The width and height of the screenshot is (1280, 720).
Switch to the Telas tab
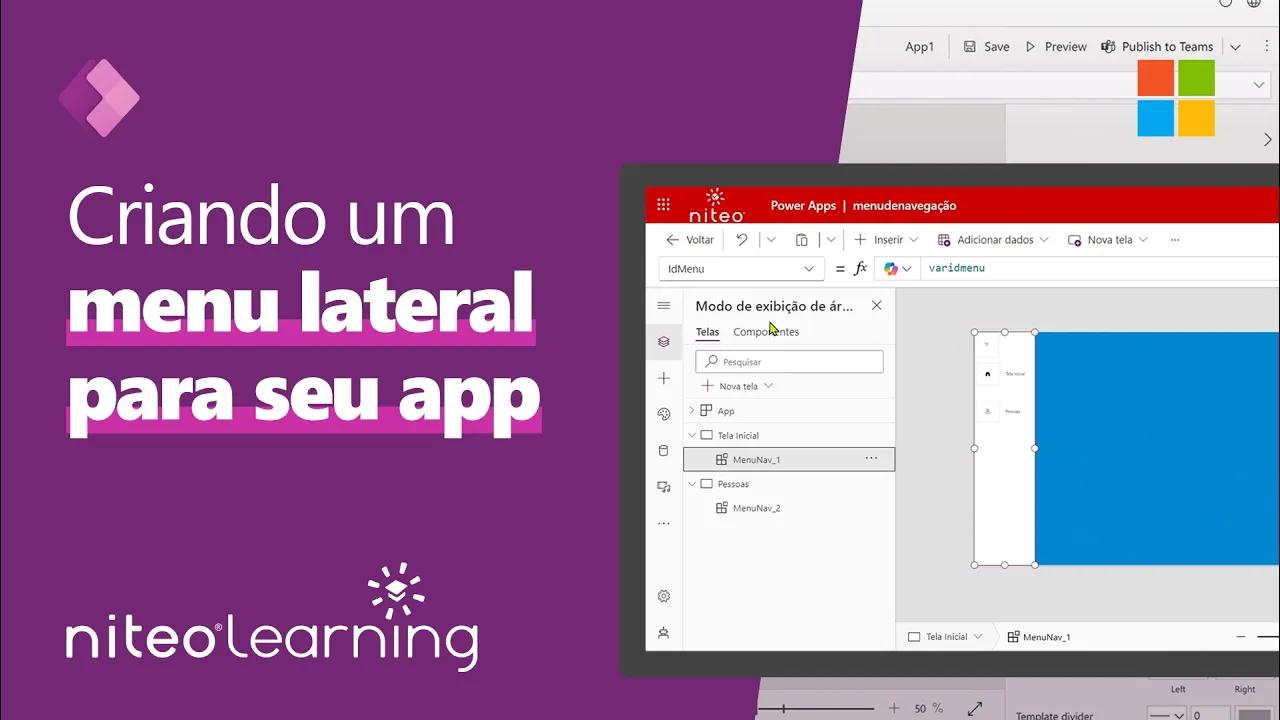coord(707,332)
